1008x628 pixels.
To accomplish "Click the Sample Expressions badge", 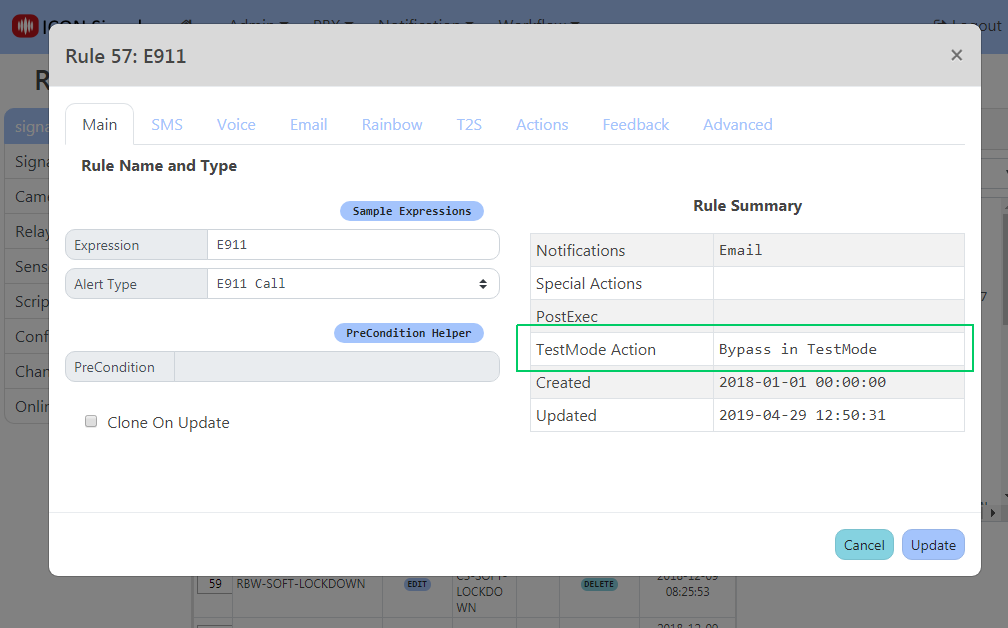I will pyautogui.click(x=411, y=211).
